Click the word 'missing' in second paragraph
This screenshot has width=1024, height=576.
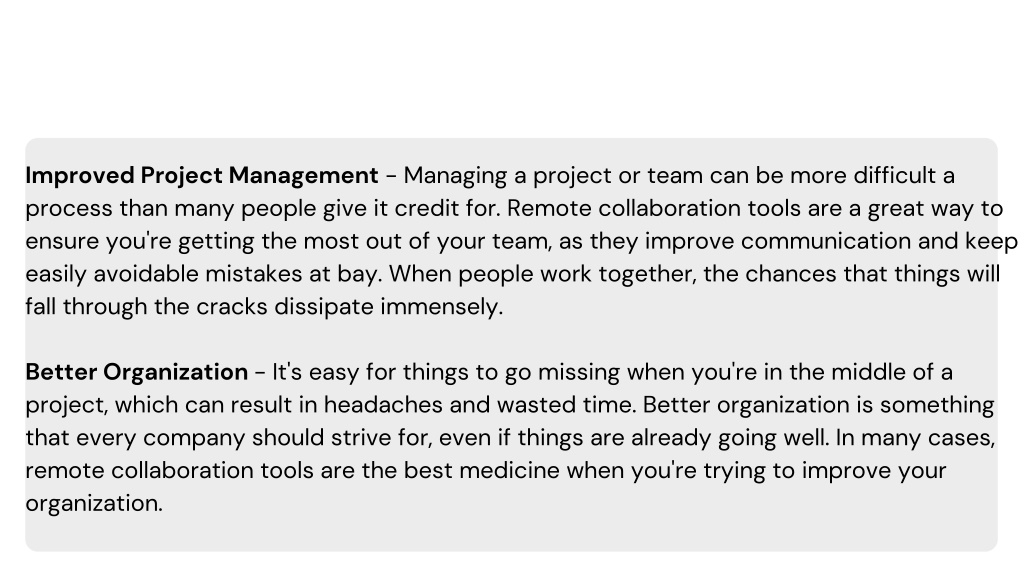pyautogui.click(x=579, y=372)
